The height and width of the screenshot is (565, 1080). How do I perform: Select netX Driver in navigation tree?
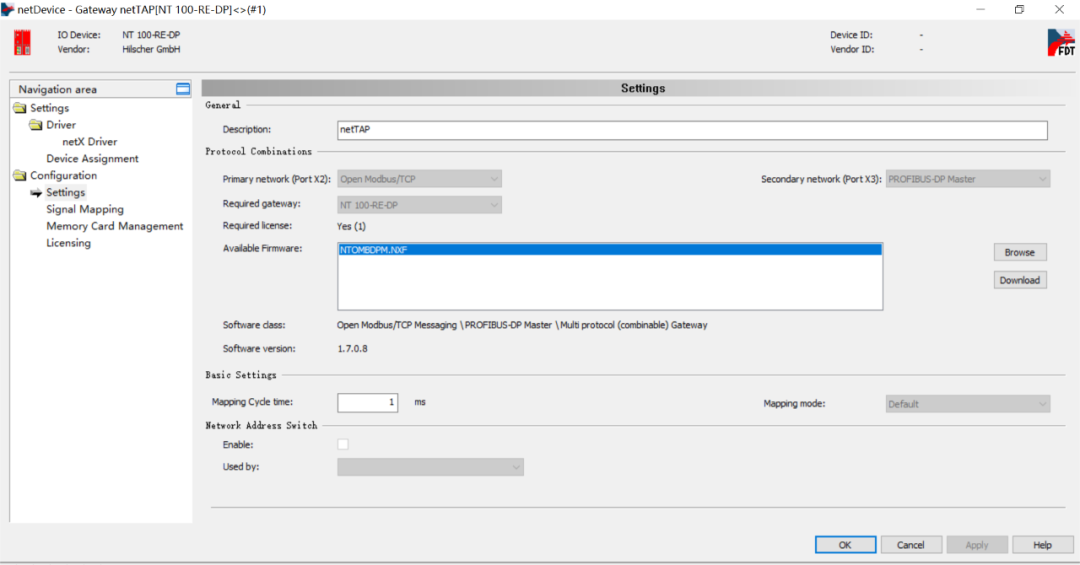tap(90, 141)
